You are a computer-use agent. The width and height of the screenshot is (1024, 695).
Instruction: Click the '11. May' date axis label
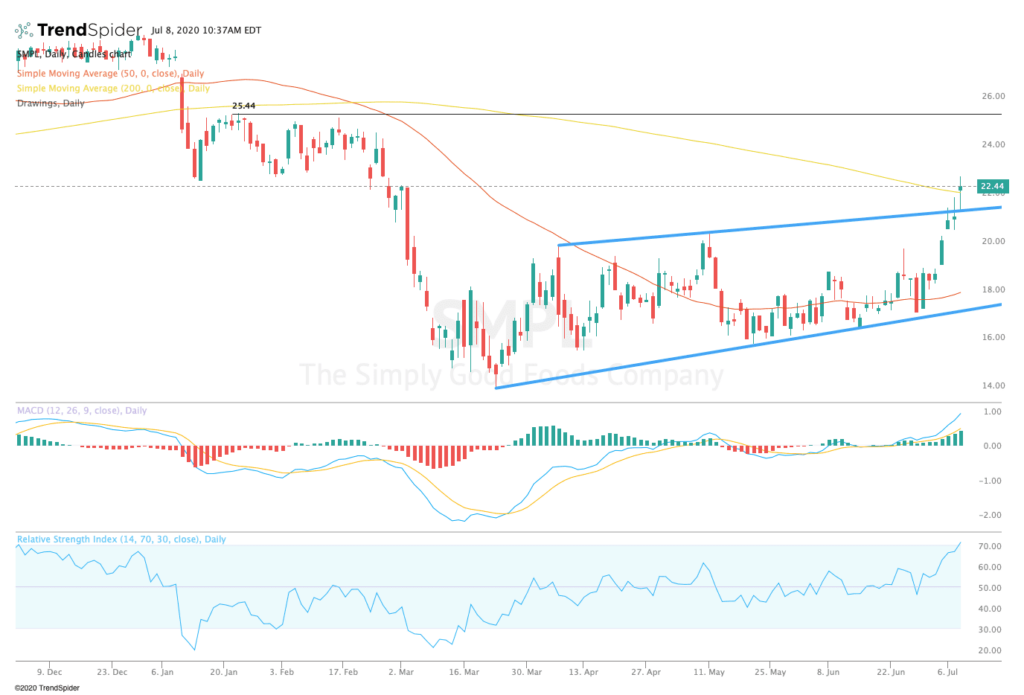[709, 672]
